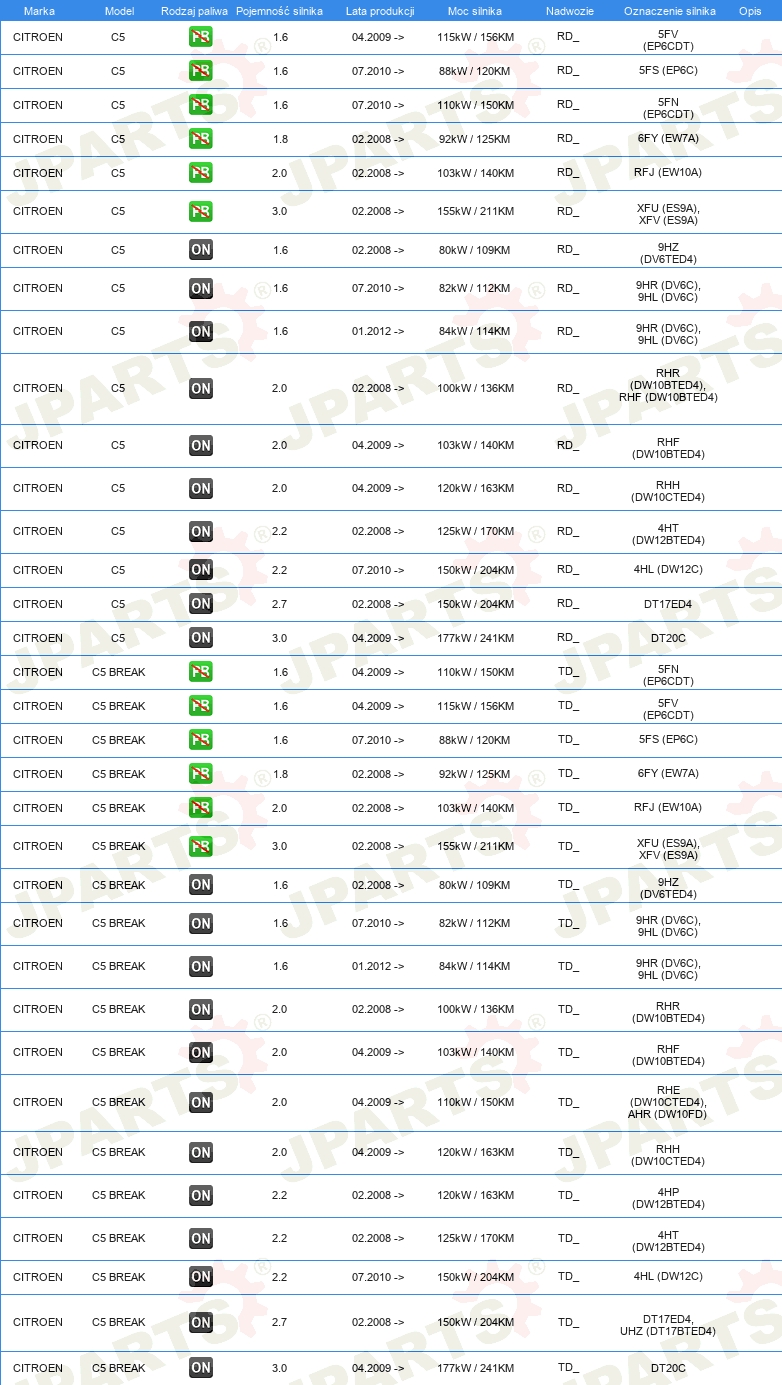Click the PB icon in C5 RD_ RFJ (EW10A) row
The height and width of the screenshot is (1385, 782).
click(x=201, y=173)
